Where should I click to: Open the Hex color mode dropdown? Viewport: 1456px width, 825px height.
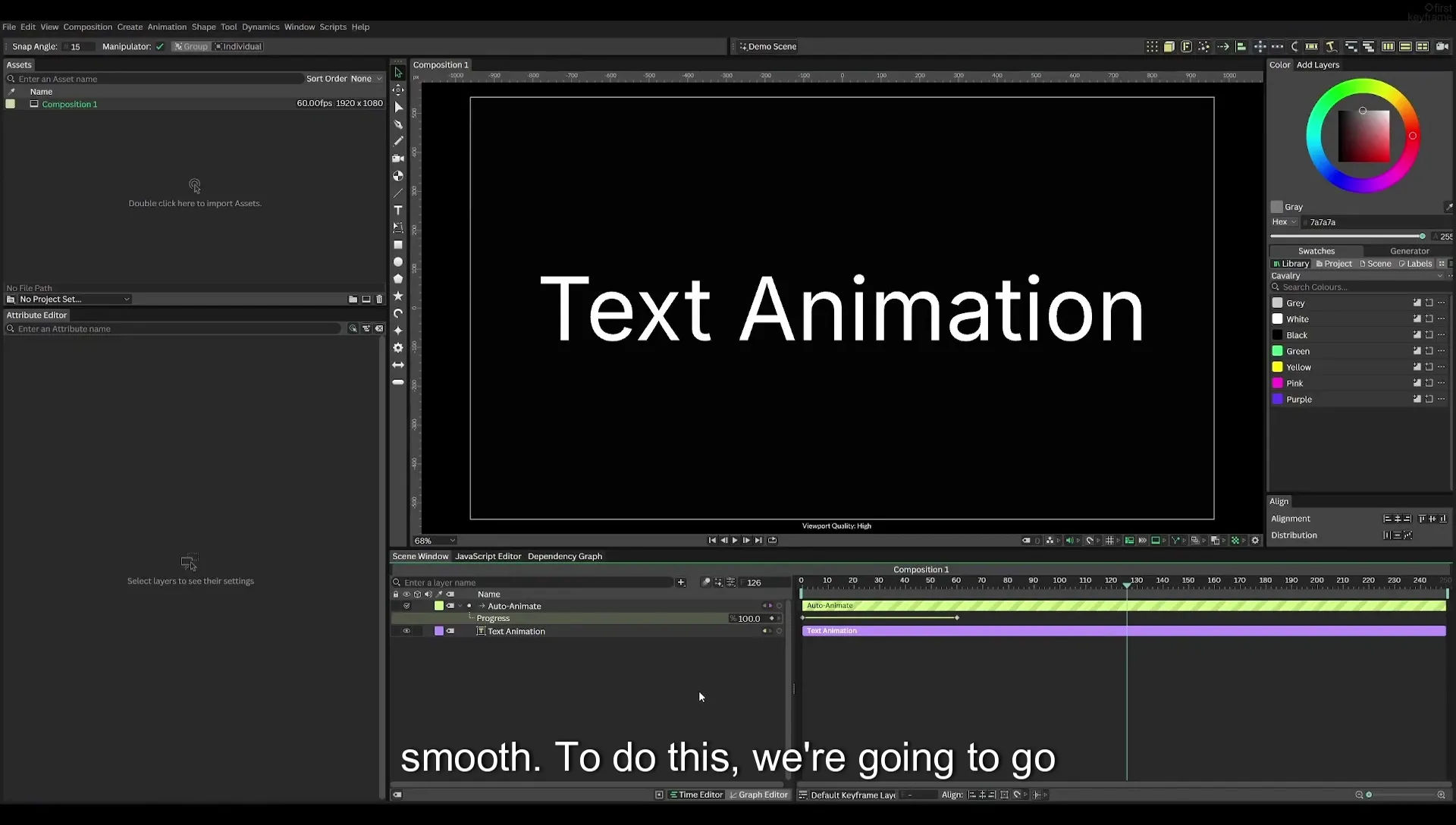1284,222
